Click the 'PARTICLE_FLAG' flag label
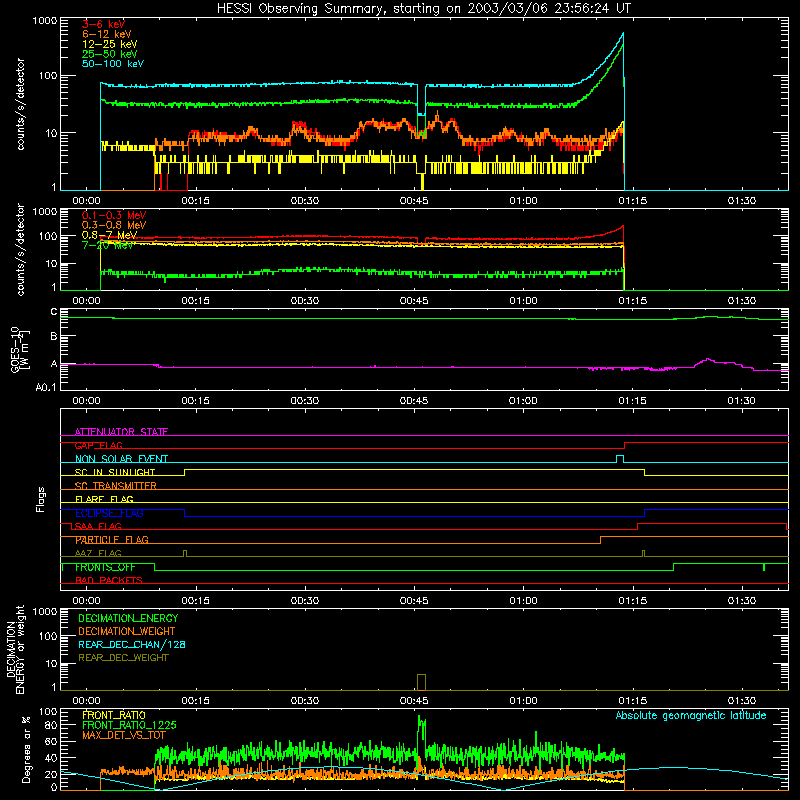Image resolution: width=800 pixels, height=800 pixels. [112, 540]
